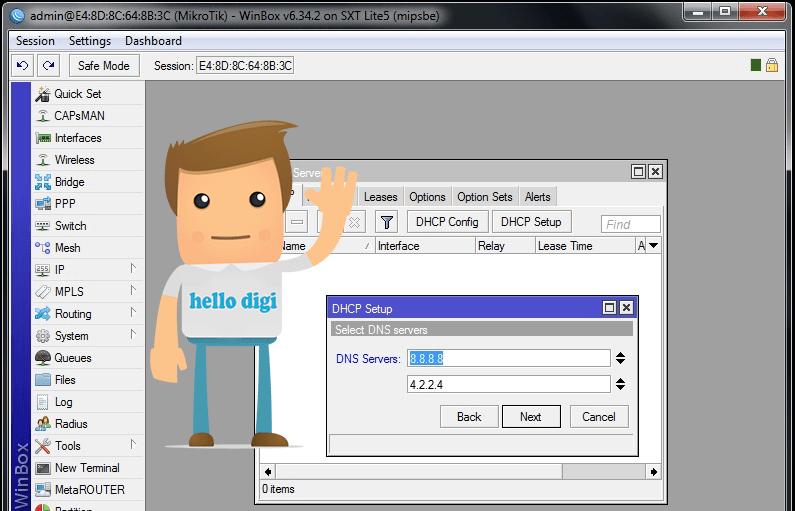Maximize the DHCP Setup dialog
This screenshot has height=511, width=795.
point(610,308)
